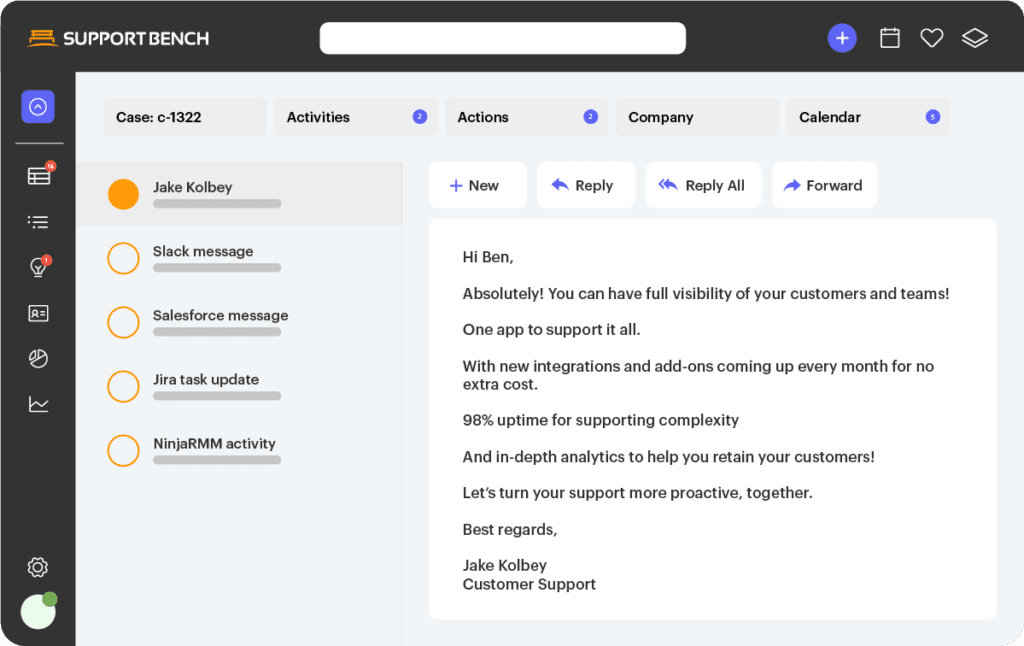Image resolution: width=1024 pixels, height=646 pixels.
Task: Click the heart favorites icon
Action: pyautogui.click(x=932, y=38)
